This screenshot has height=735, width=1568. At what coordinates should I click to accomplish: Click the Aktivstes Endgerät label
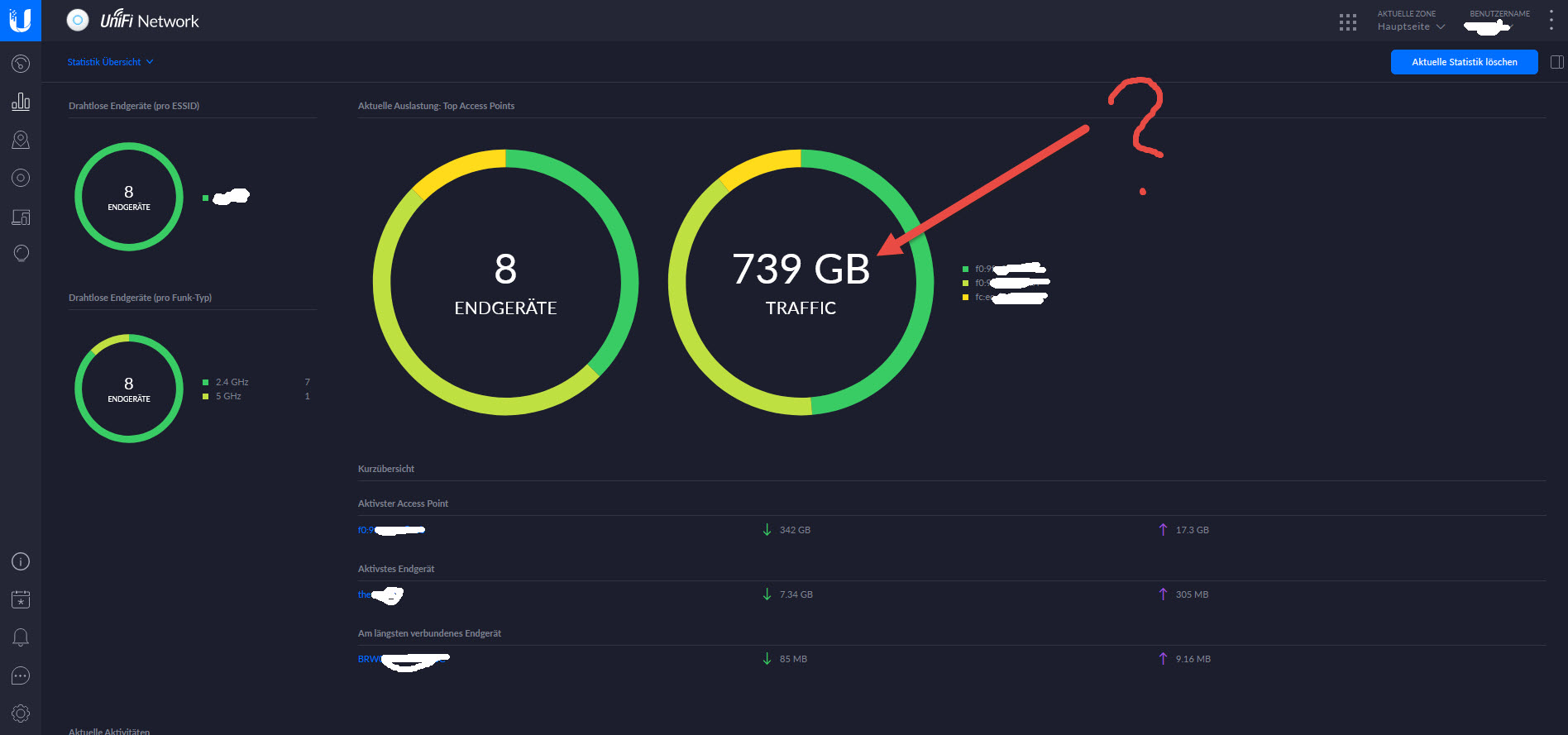click(396, 569)
